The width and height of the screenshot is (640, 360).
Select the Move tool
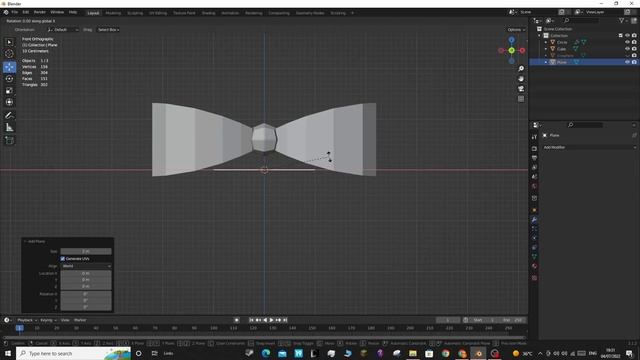[x=9, y=67]
